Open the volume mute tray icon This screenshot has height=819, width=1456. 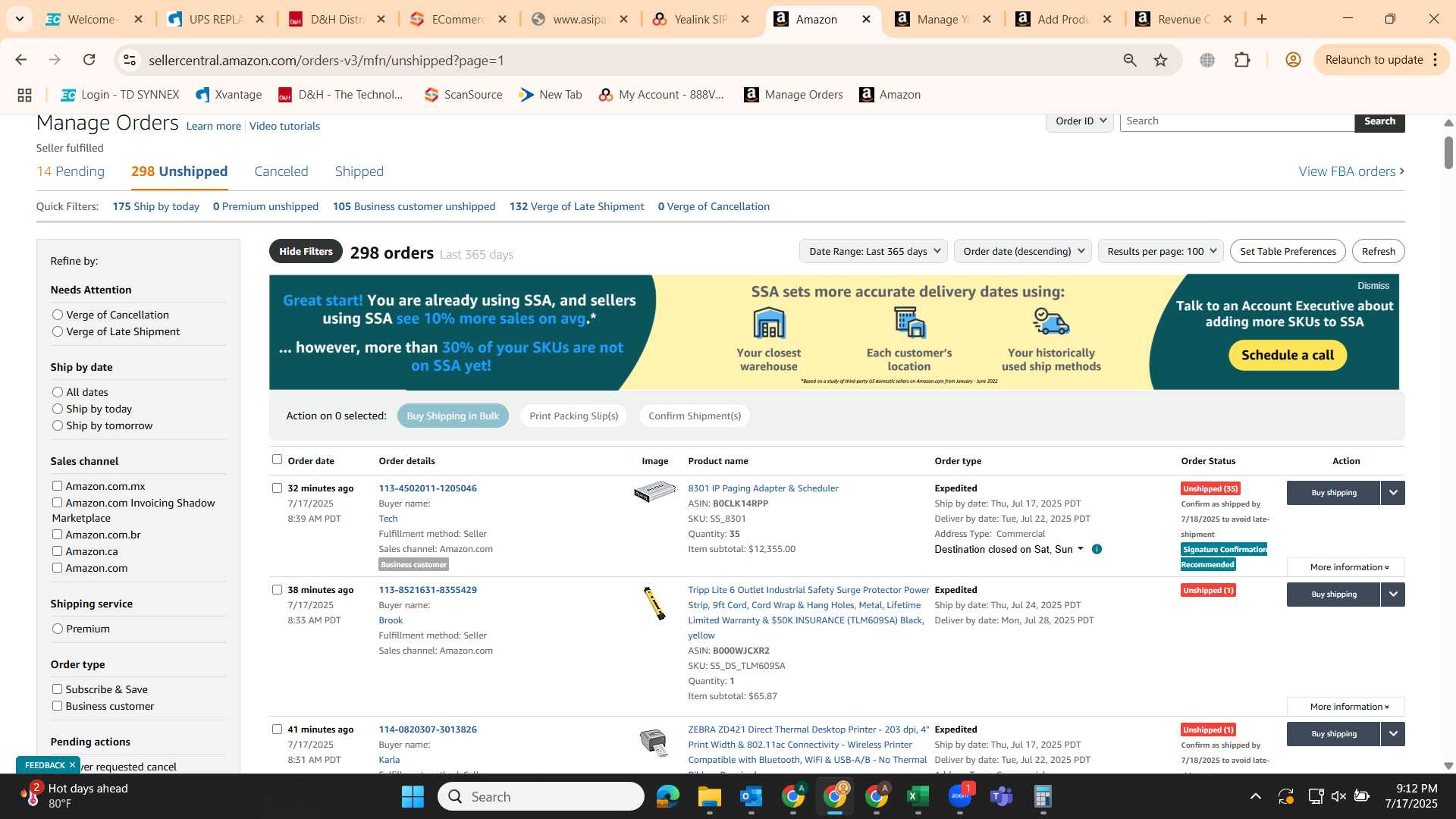coord(1338,796)
